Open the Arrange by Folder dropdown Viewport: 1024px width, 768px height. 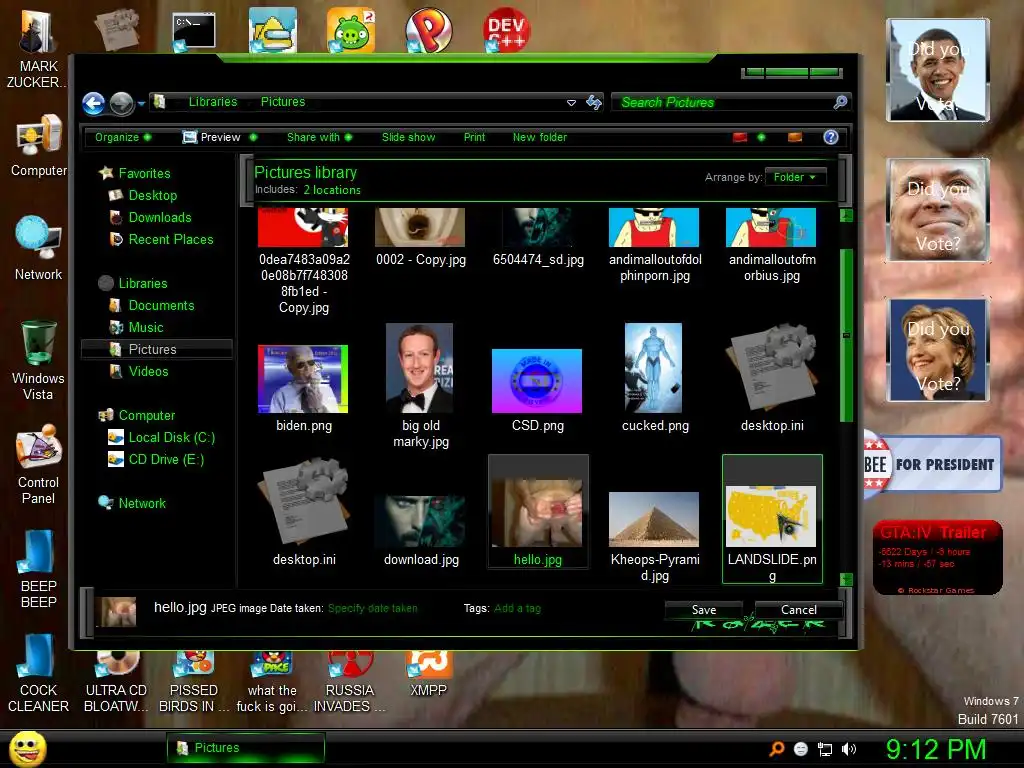(x=795, y=177)
